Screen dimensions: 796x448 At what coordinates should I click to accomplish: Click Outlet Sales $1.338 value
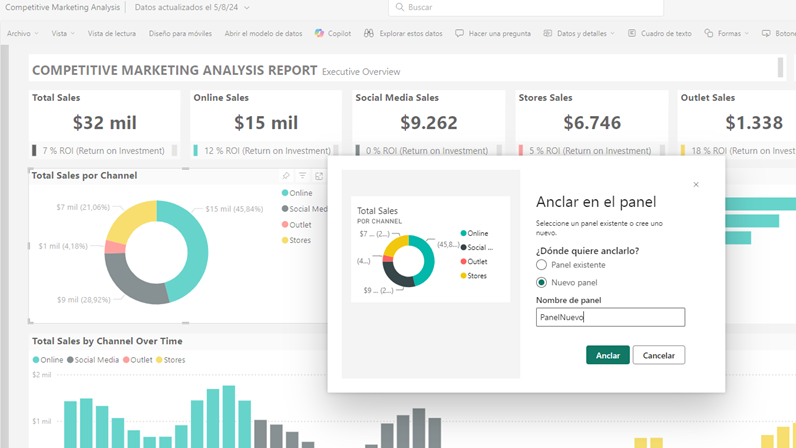pos(754,122)
